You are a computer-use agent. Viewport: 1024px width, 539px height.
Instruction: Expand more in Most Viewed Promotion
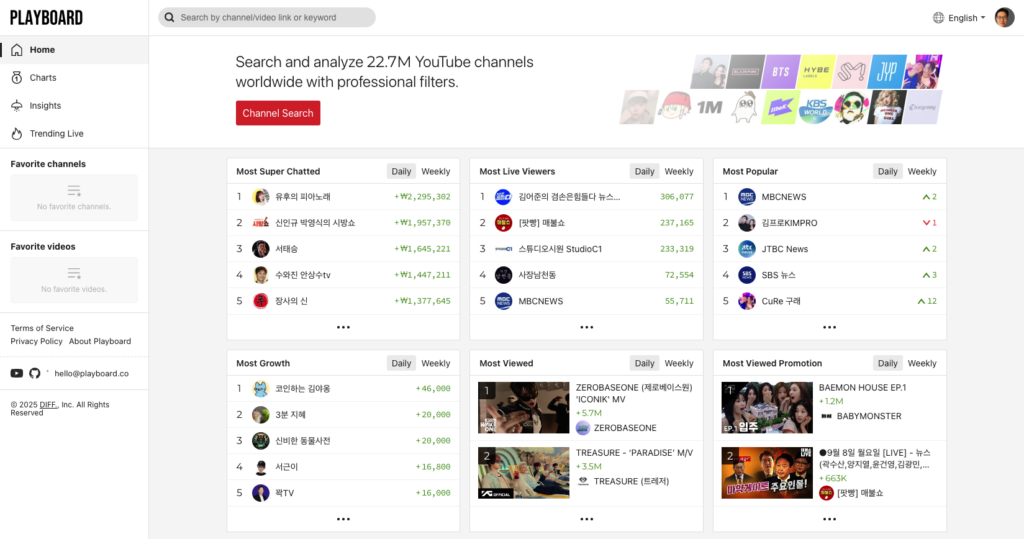829,519
